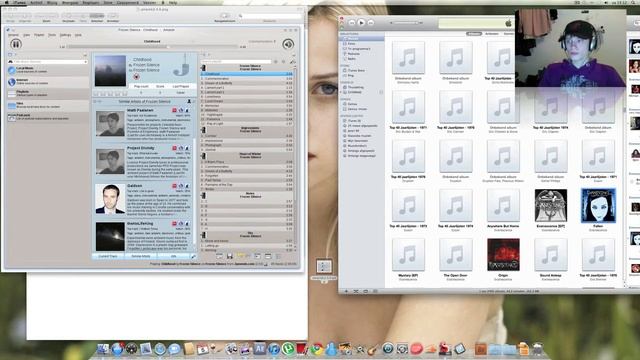Switch to the Artiesten view tab in iTunes
The image size is (640, 360).
pyautogui.click(x=491, y=34)
